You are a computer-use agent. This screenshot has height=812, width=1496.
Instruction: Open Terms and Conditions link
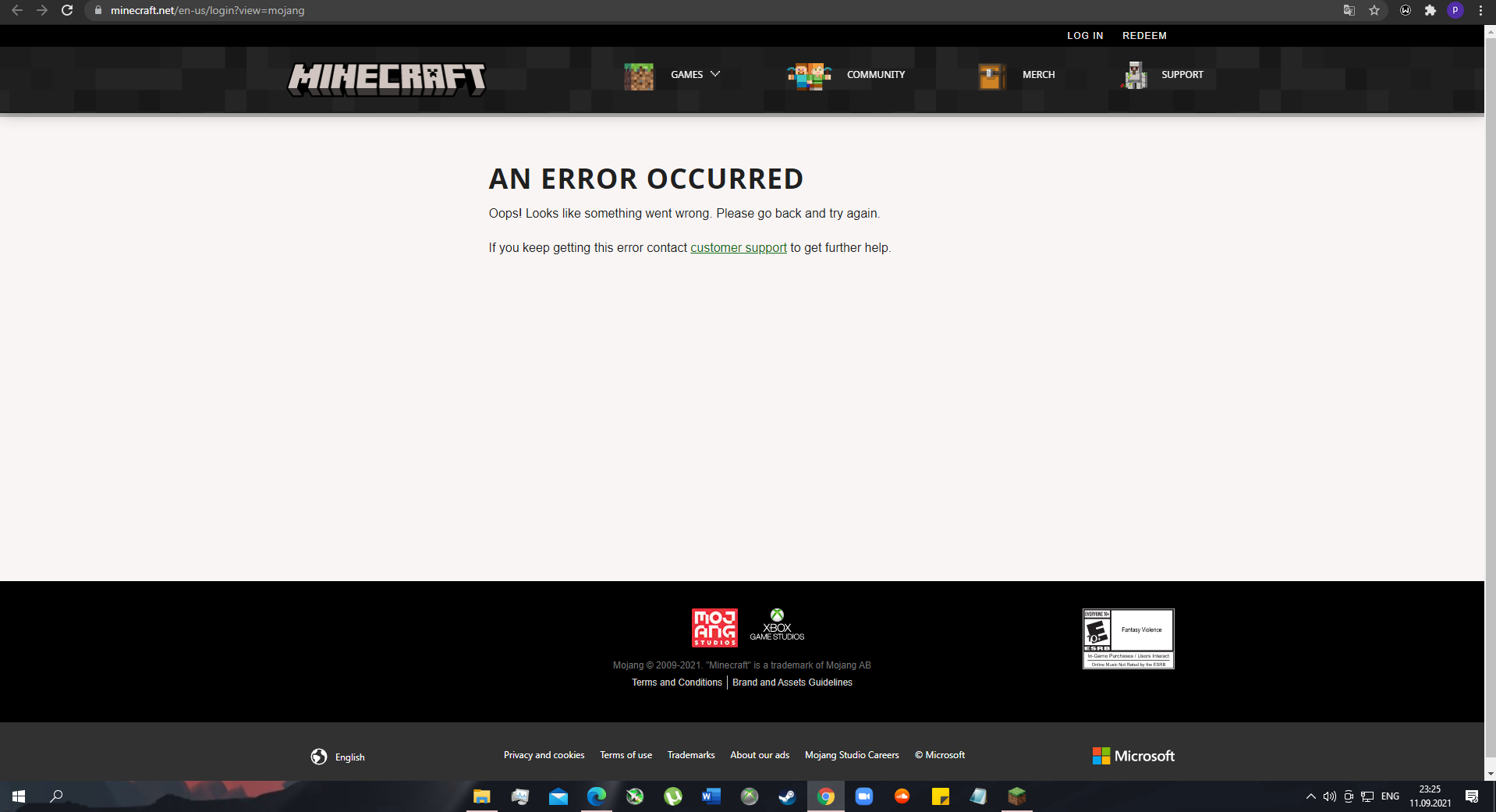point(677,683)
